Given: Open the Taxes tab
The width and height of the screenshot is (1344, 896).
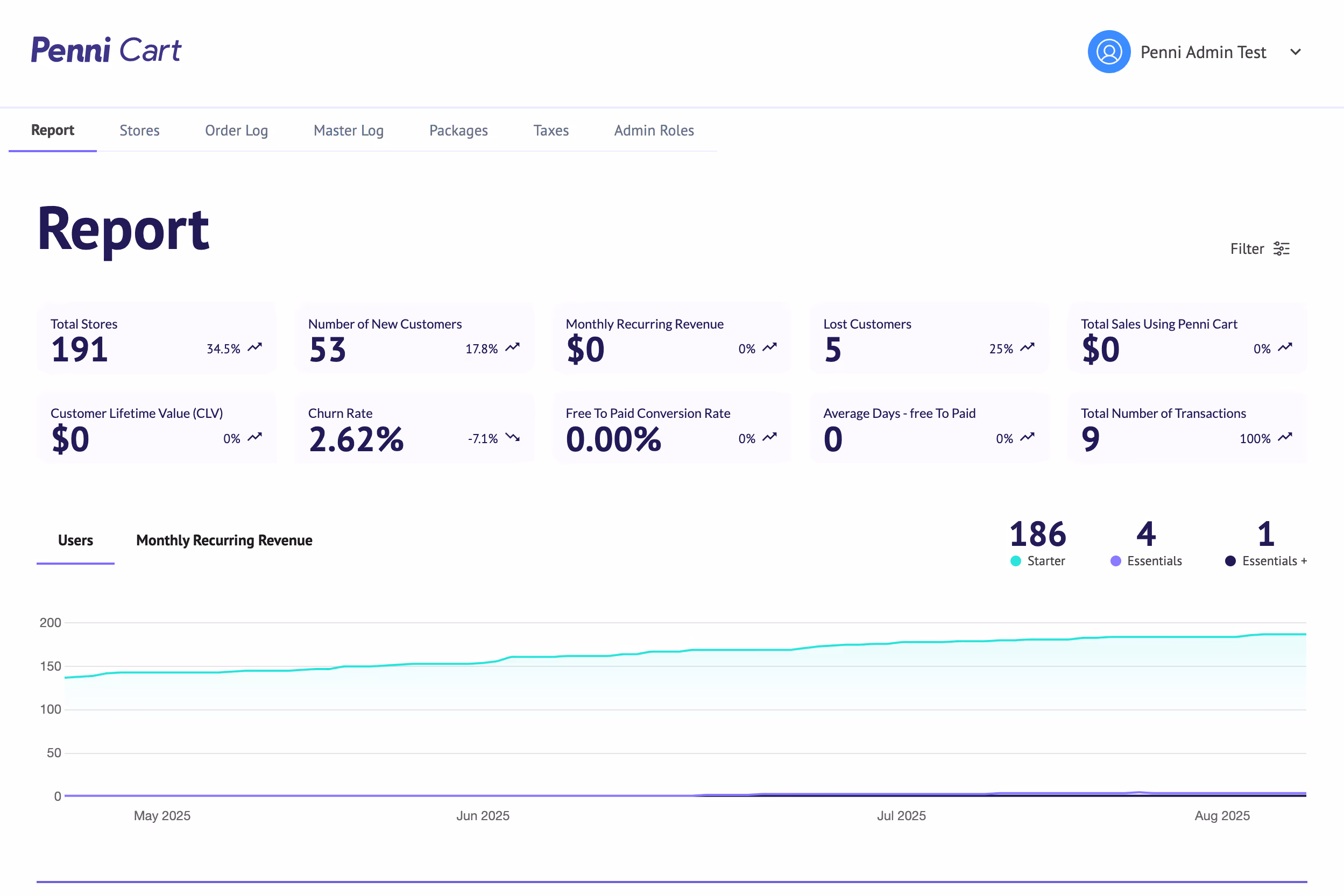Looking at the screenshot, I should click(x=551, y=130).
